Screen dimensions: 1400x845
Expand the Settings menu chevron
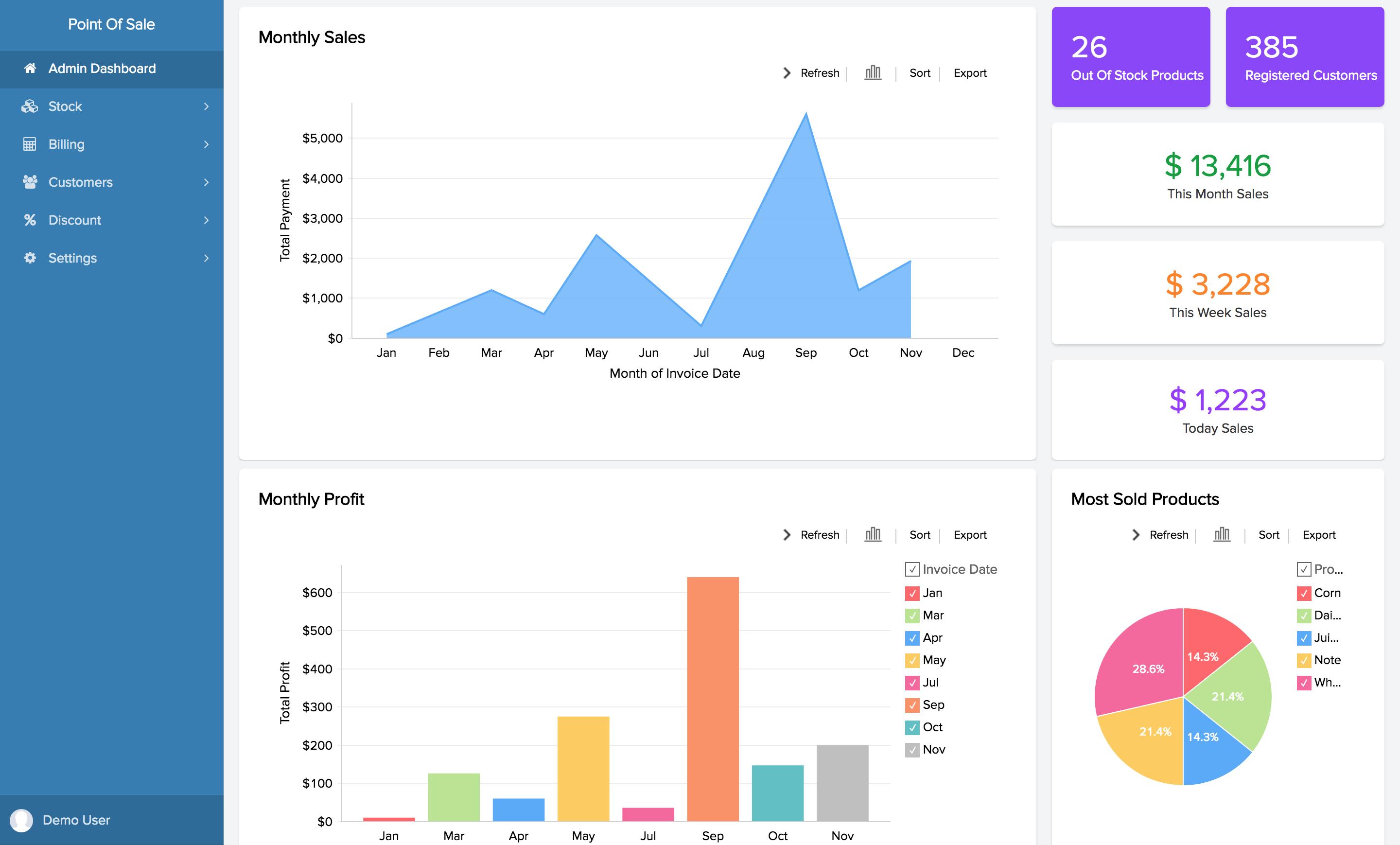pyautogui.click(x=206, y=258)
